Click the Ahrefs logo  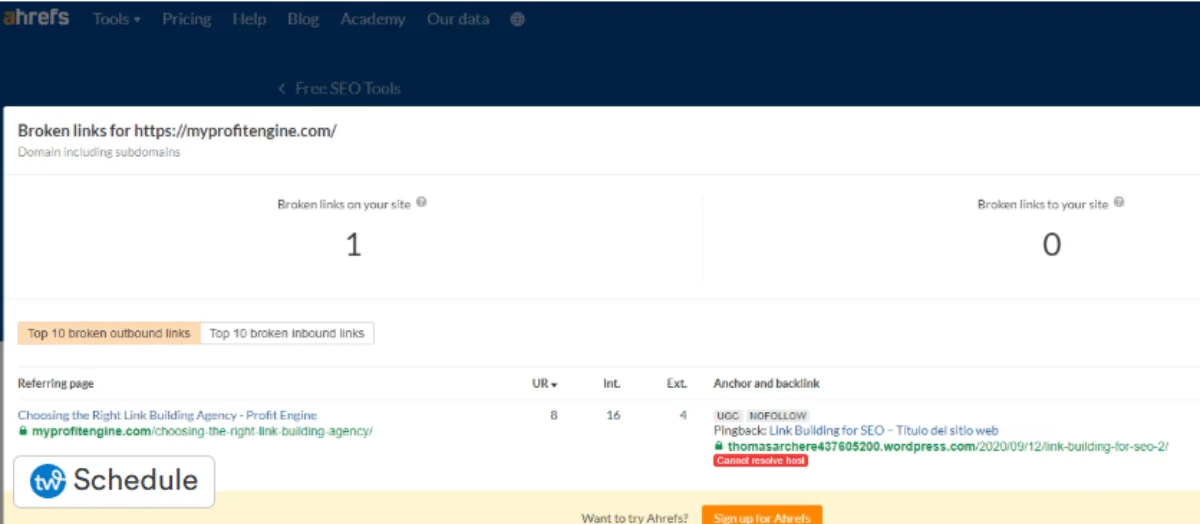tap(35, 19)
